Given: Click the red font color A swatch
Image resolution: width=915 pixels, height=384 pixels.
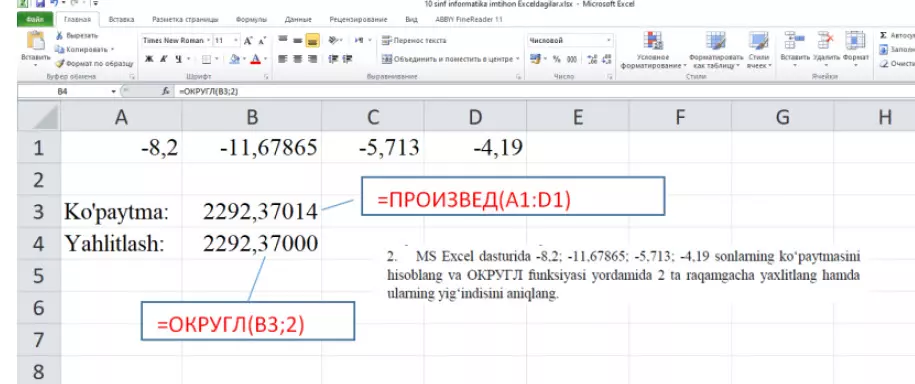Looking at the screenshot, I should (254, 59).
